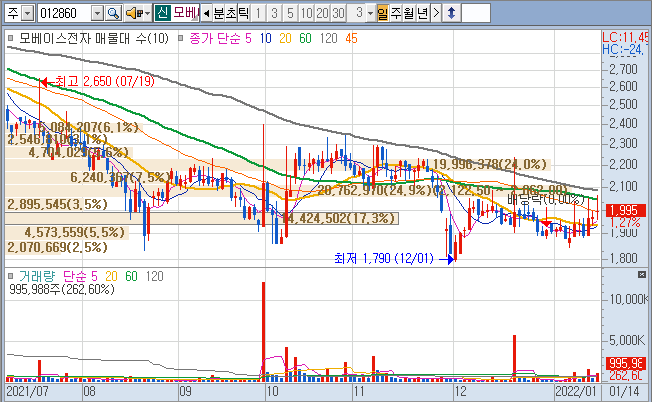Viewport: 652px width, 402px height.
Task: Select the 주 (weekly) period
Action: point(395,13)
